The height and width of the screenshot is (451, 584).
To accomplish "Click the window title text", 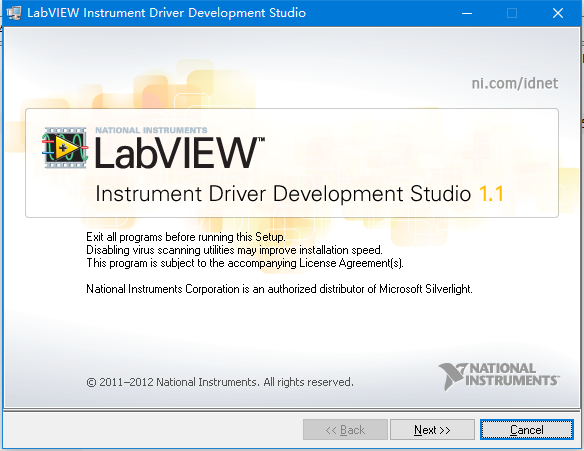I will [x=166, y=13].
